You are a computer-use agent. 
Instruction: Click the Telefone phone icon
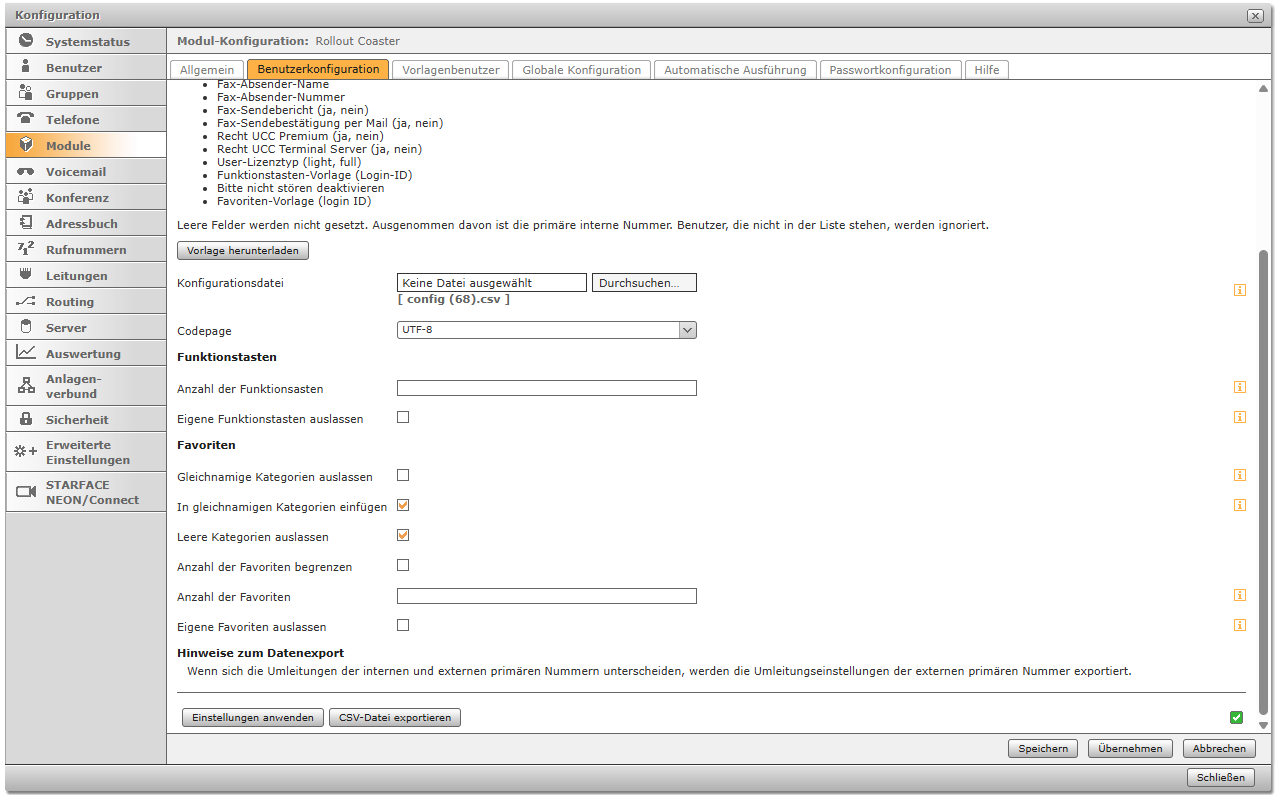(x=26, y=119)
